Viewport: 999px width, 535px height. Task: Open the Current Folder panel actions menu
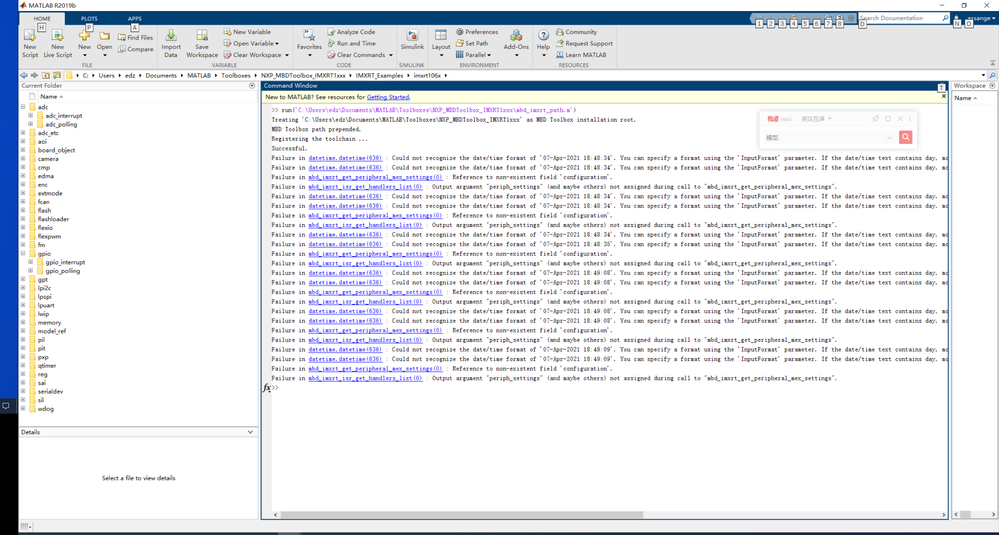(252, 85)
